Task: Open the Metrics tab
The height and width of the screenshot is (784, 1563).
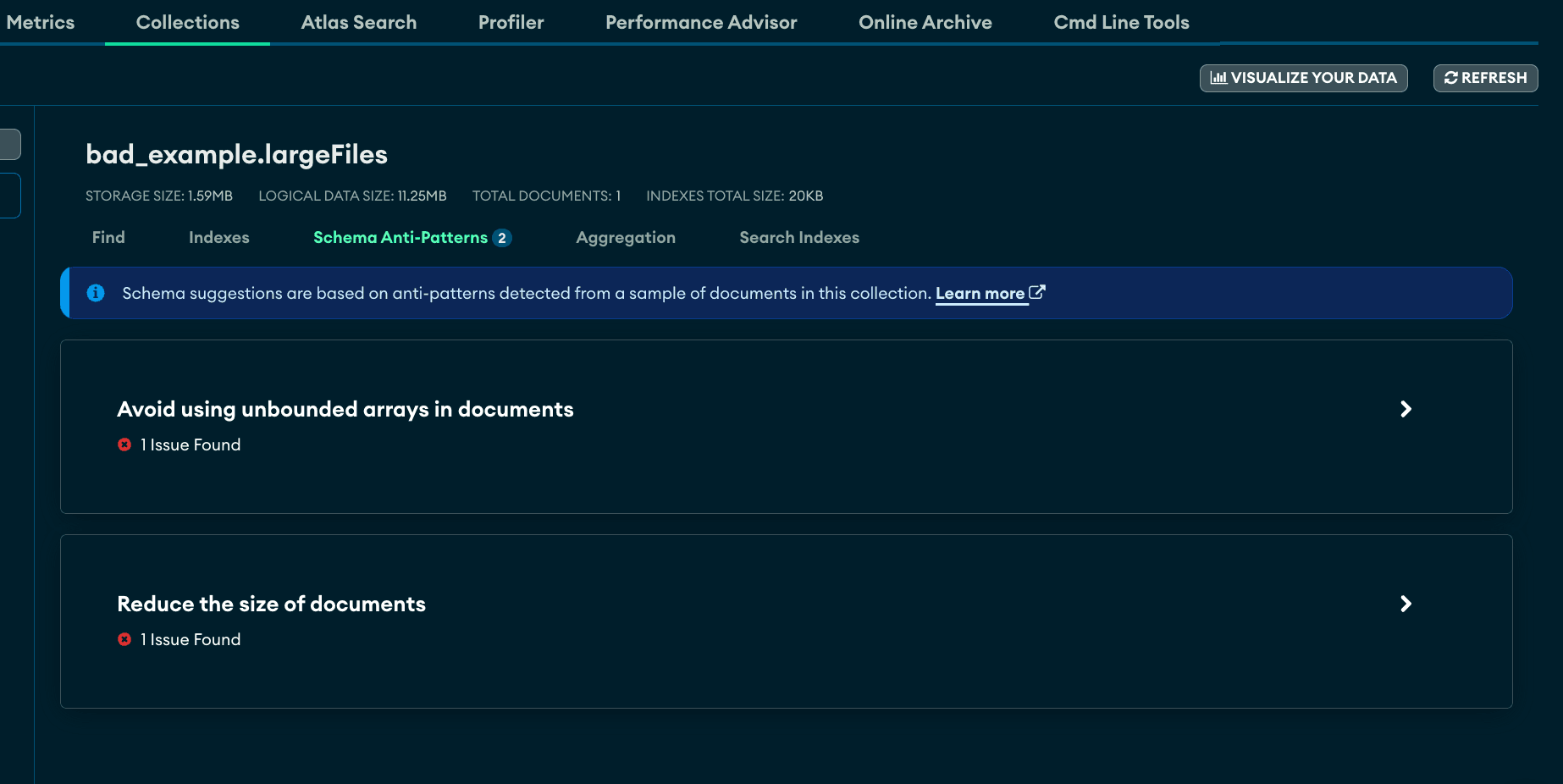Action: coord(40,22)
